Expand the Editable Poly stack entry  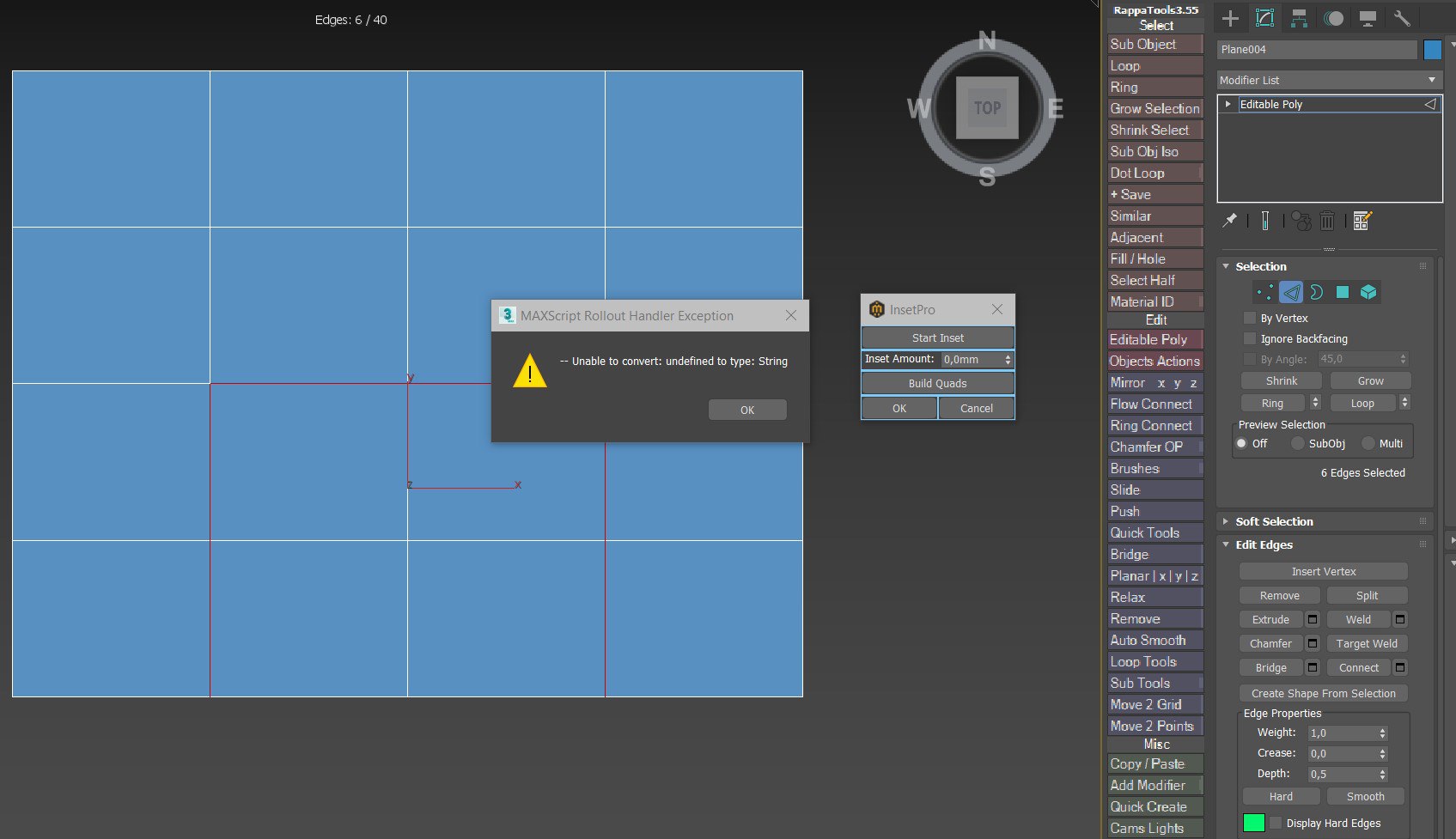point(1228,104)
